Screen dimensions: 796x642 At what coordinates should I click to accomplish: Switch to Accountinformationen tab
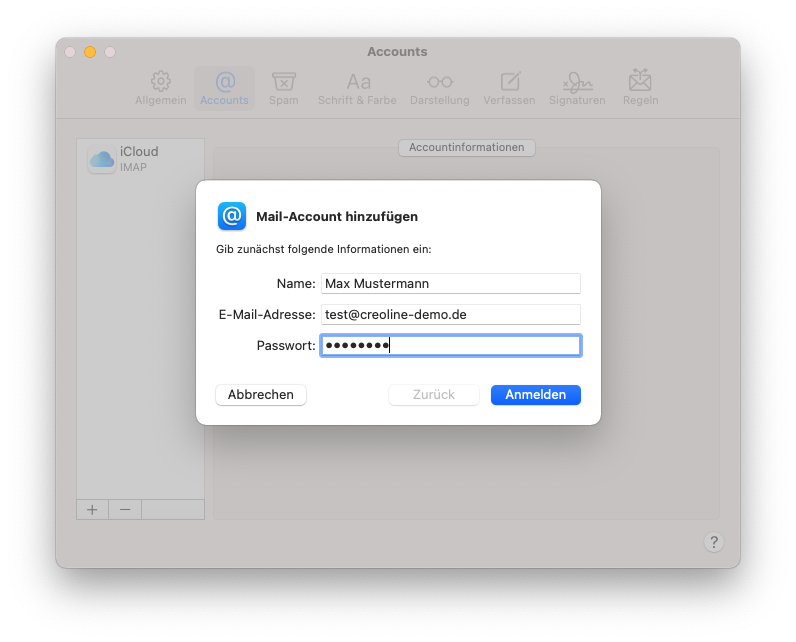pyautogui.click(x=467, y=148)
